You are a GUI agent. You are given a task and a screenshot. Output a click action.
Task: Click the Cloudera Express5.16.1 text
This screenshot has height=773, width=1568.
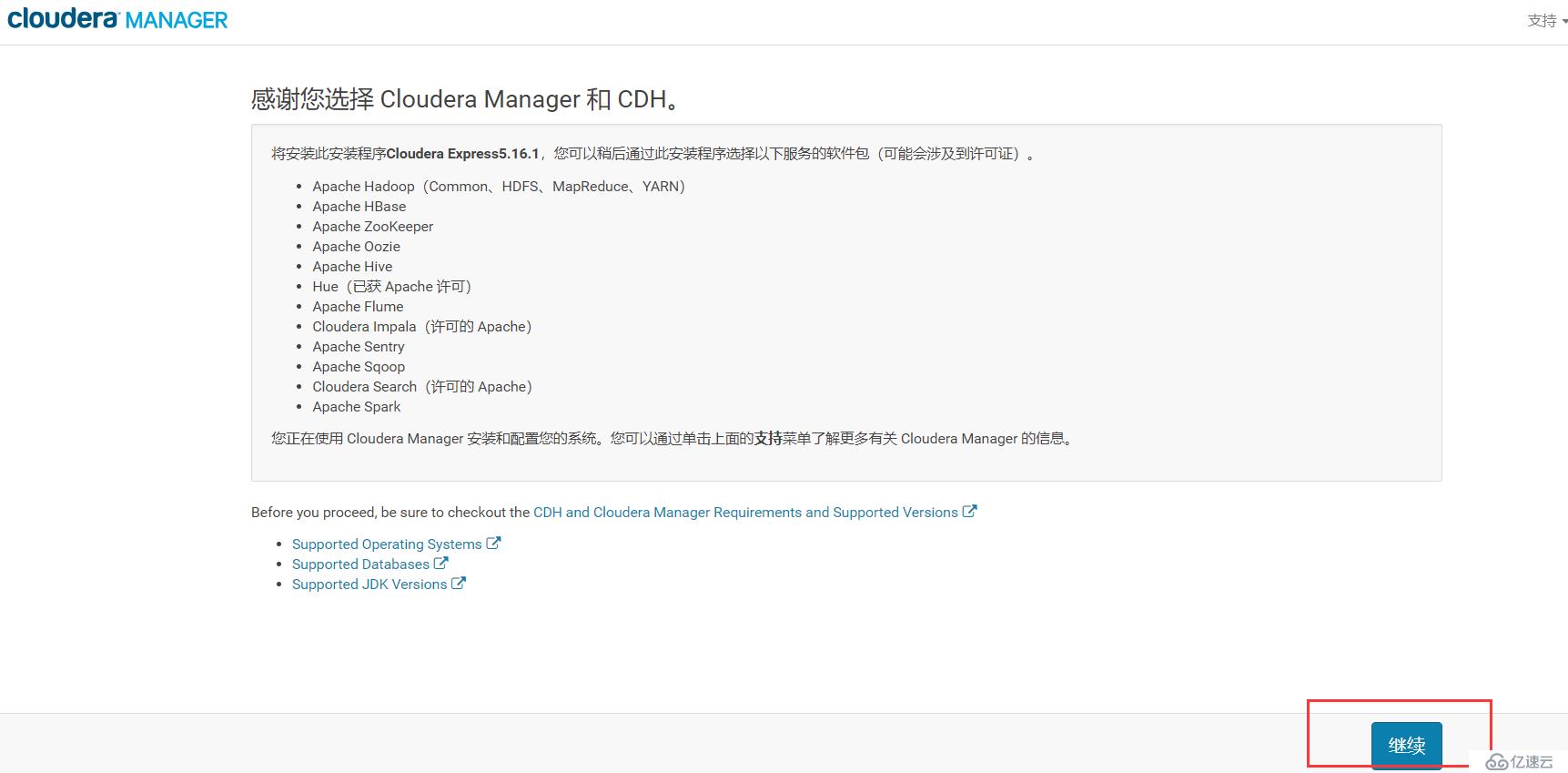tap(462, 154)
